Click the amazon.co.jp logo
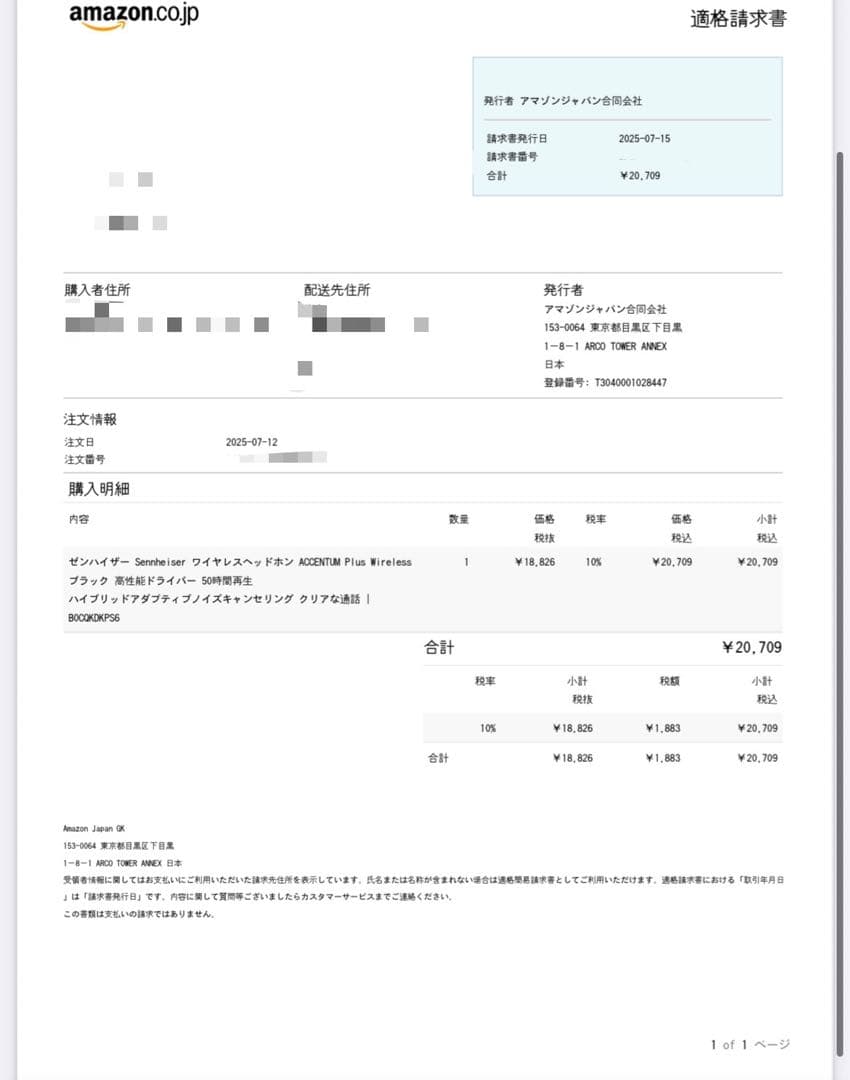This screenshot has height=1080, width=850. tap(134, 16)
